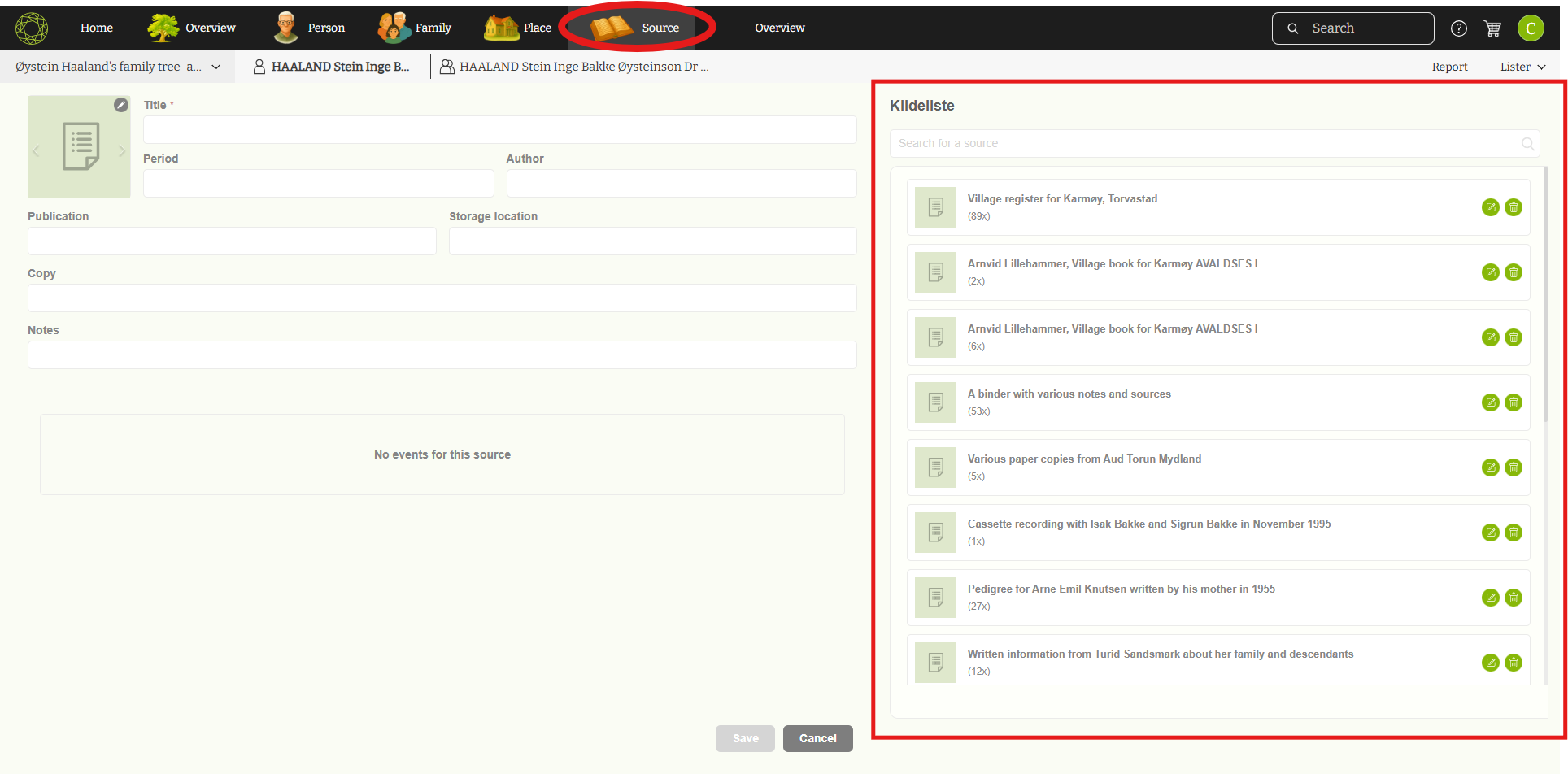Image resolution: width=1568 pixels, height=774 pixels.
Task: Click the magnifier icon in source search
Action: coord(1527,144)
